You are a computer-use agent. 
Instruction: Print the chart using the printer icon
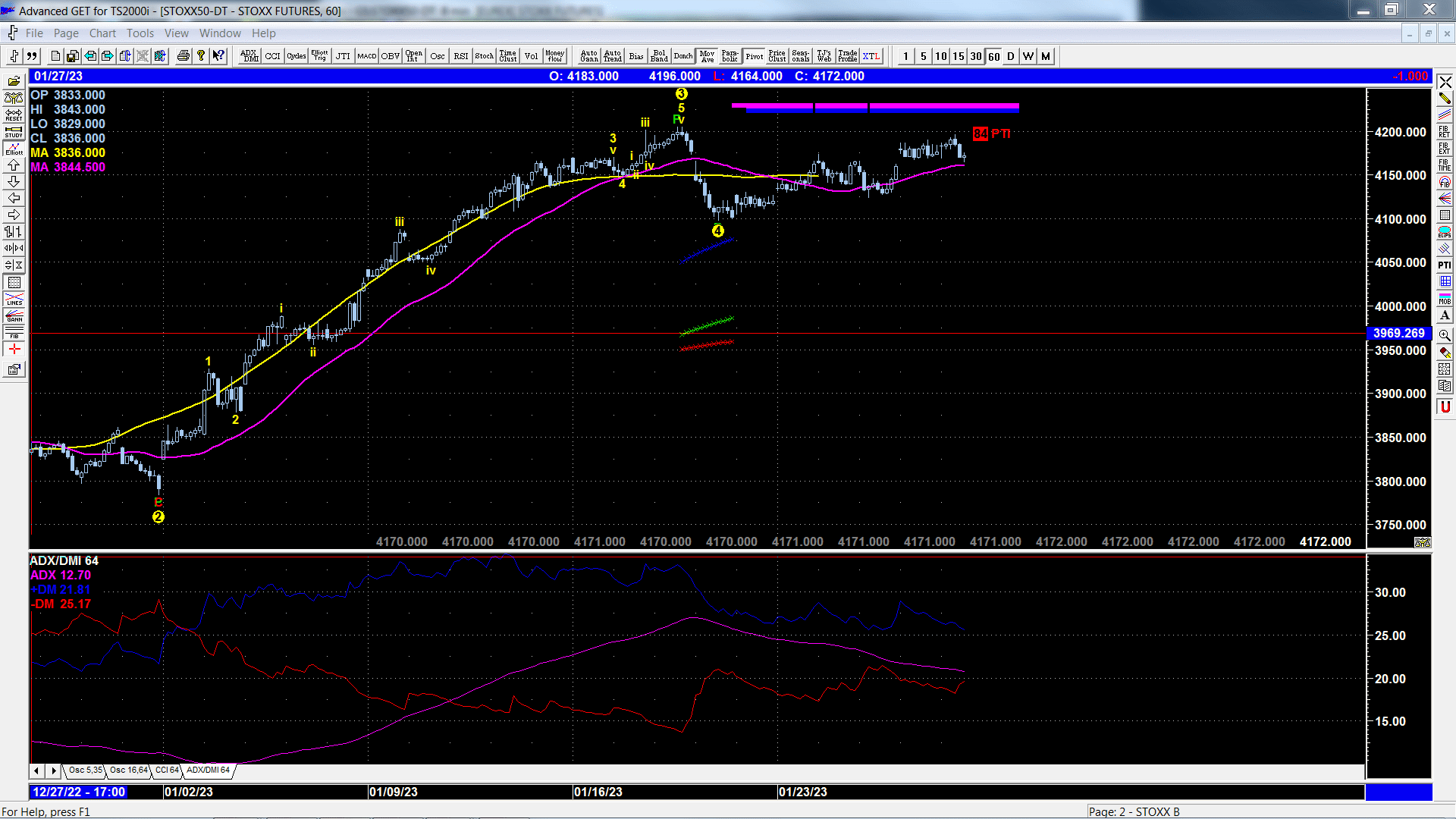tap(184, 56)
